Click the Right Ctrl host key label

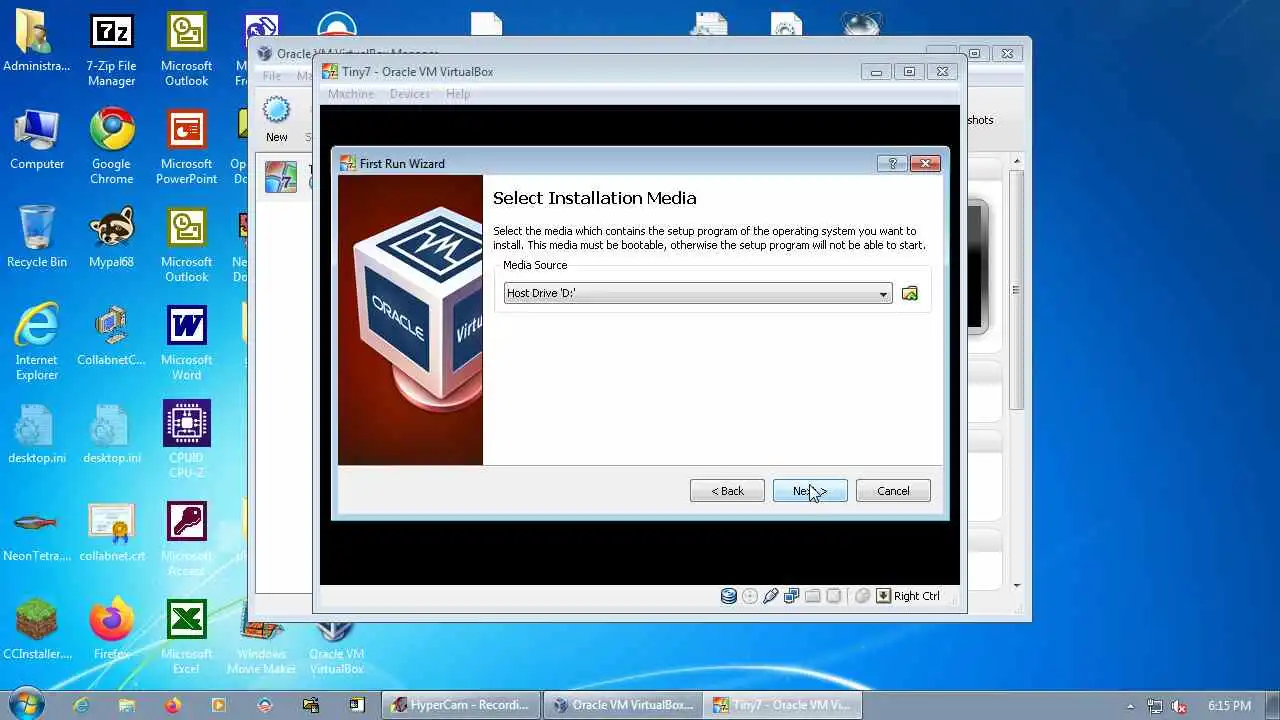tap(917, 596)
